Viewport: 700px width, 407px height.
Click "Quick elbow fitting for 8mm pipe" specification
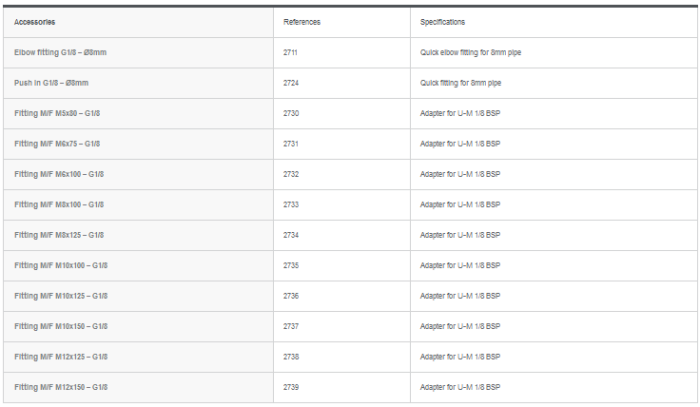pos(469,51)
